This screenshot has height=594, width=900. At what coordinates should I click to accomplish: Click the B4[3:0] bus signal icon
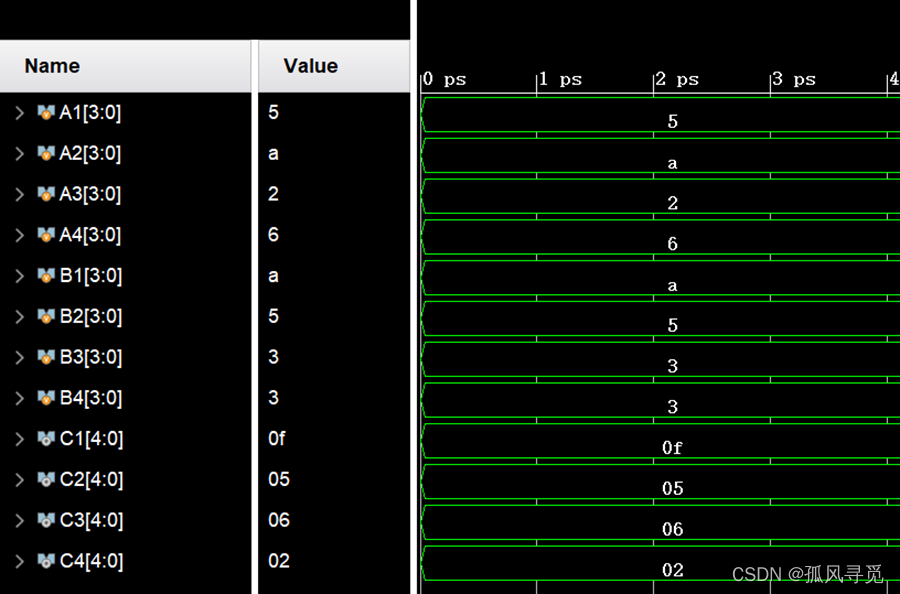tap(46, 398)
